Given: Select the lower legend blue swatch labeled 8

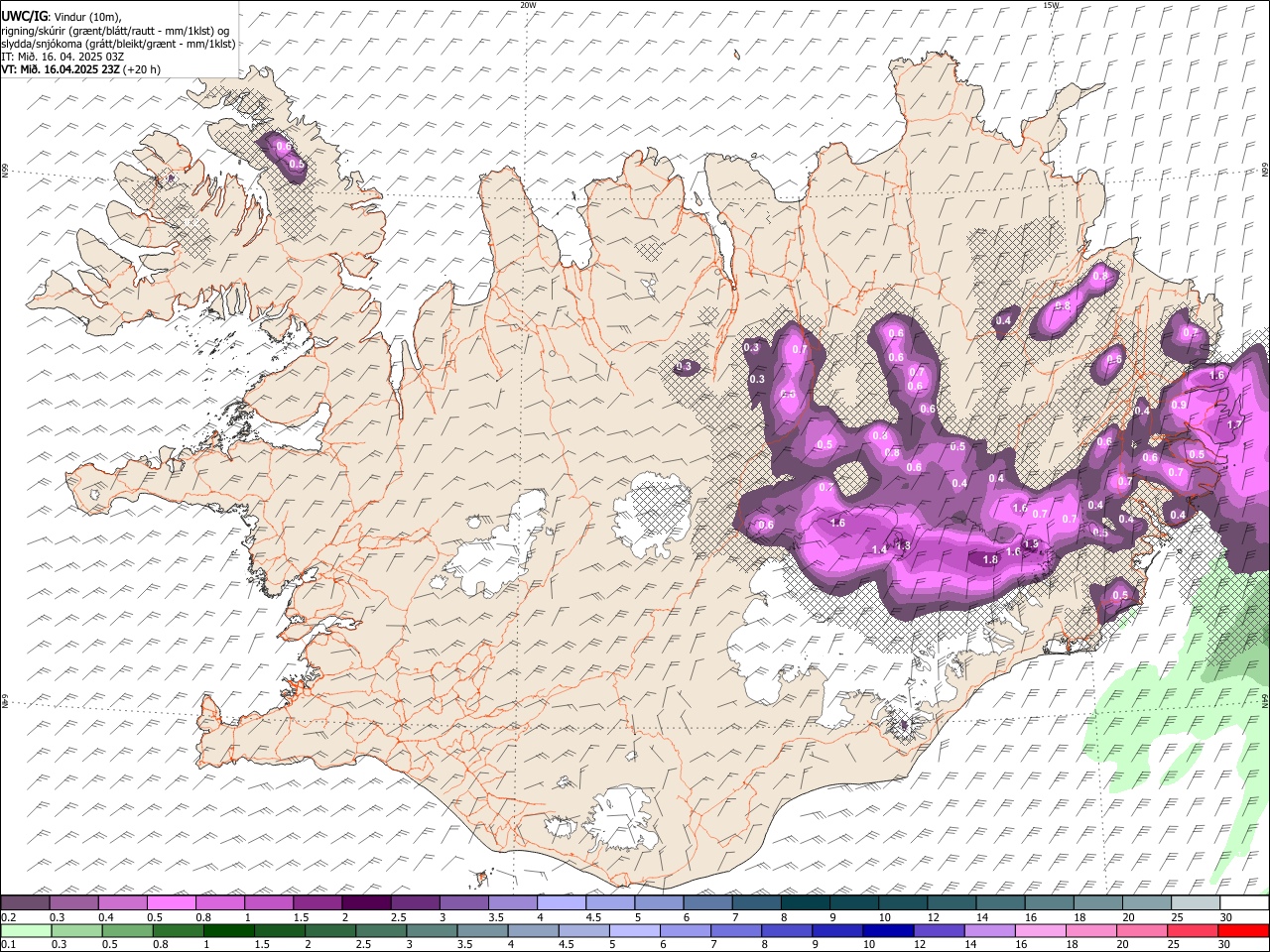Looking at the screenshot, I should pos(786,930).
